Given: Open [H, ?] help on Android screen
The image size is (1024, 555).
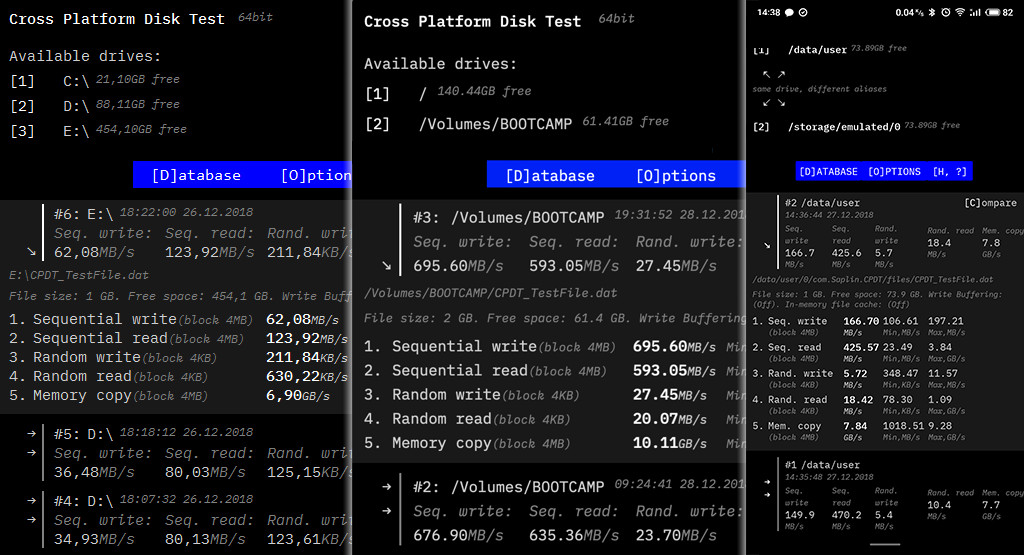Looking at the screenshot, I should click(950, 172).
